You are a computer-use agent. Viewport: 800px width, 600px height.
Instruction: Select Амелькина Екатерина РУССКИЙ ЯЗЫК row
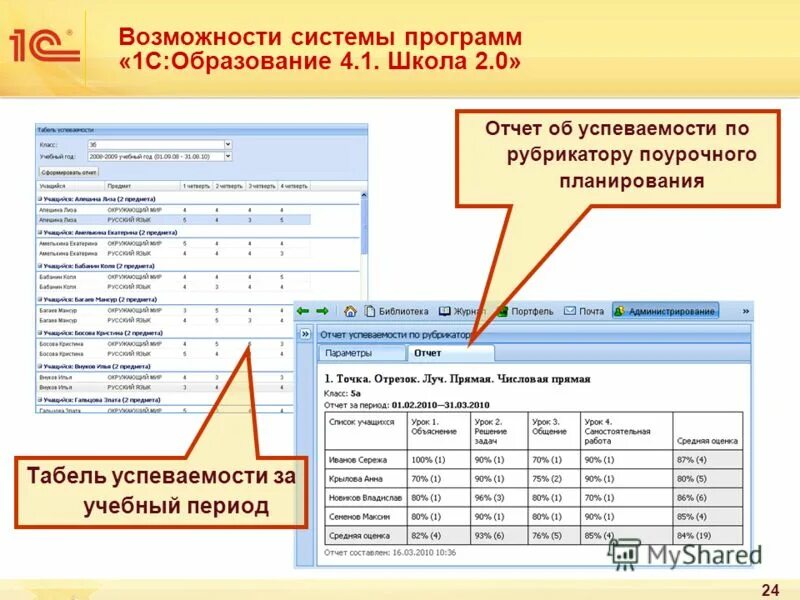(173, 253)
